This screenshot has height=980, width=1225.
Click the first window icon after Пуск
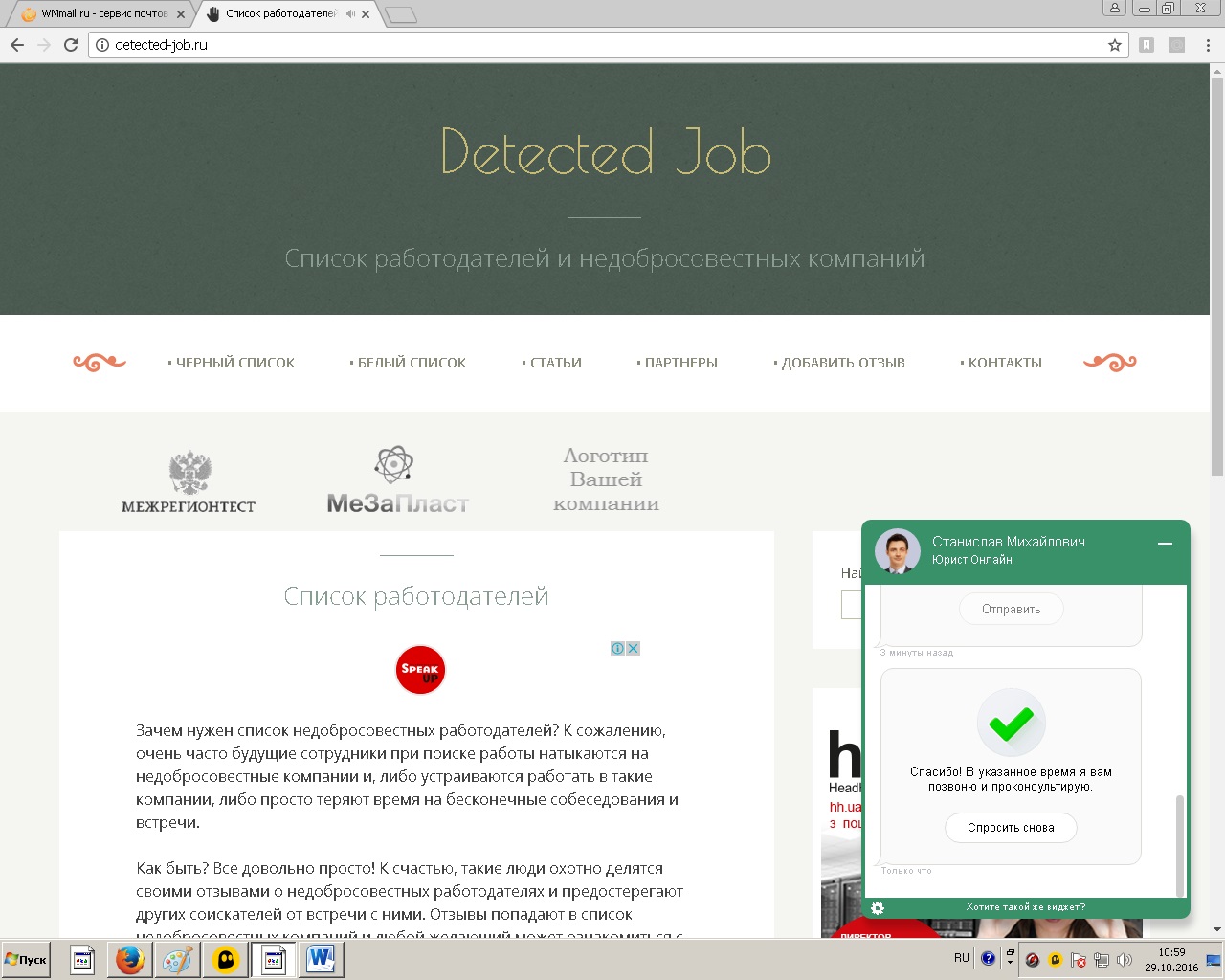click(82, 959)
